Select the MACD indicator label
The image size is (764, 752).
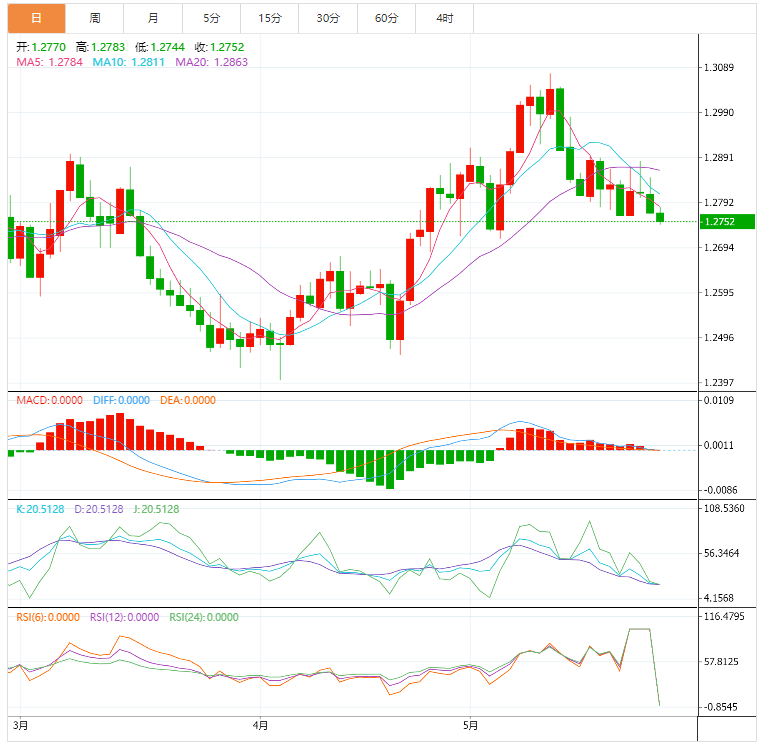[50, 400]
